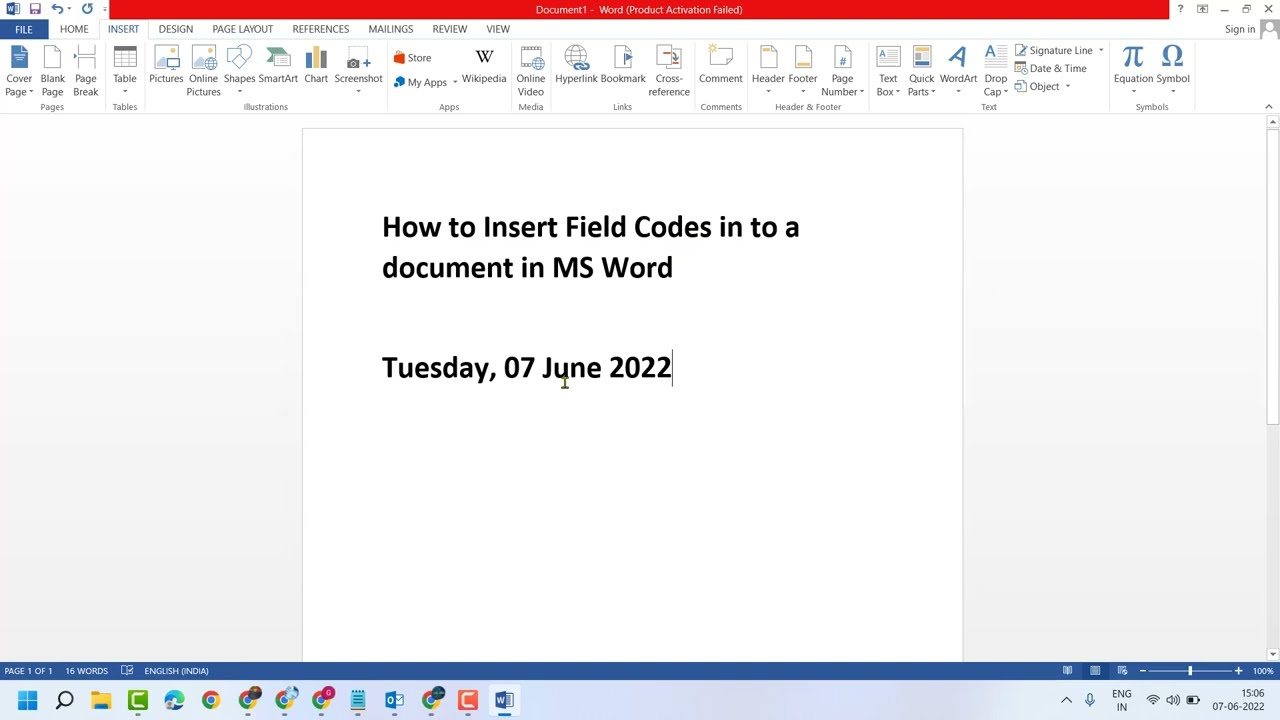
Task: Sign in to Office account
Action: click(x=1239, y=29)
